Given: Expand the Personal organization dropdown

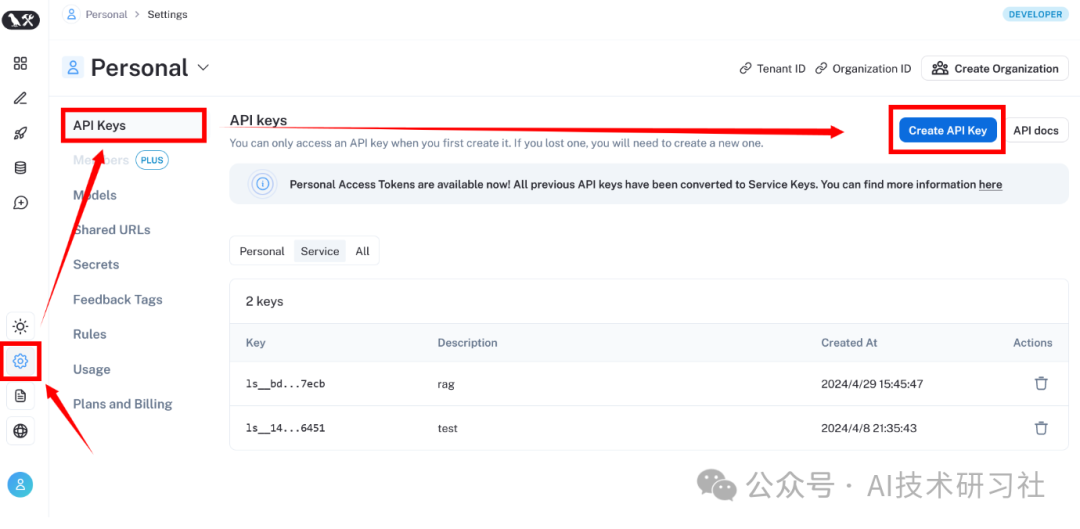Looking at the screenshot, I should 203,68.
